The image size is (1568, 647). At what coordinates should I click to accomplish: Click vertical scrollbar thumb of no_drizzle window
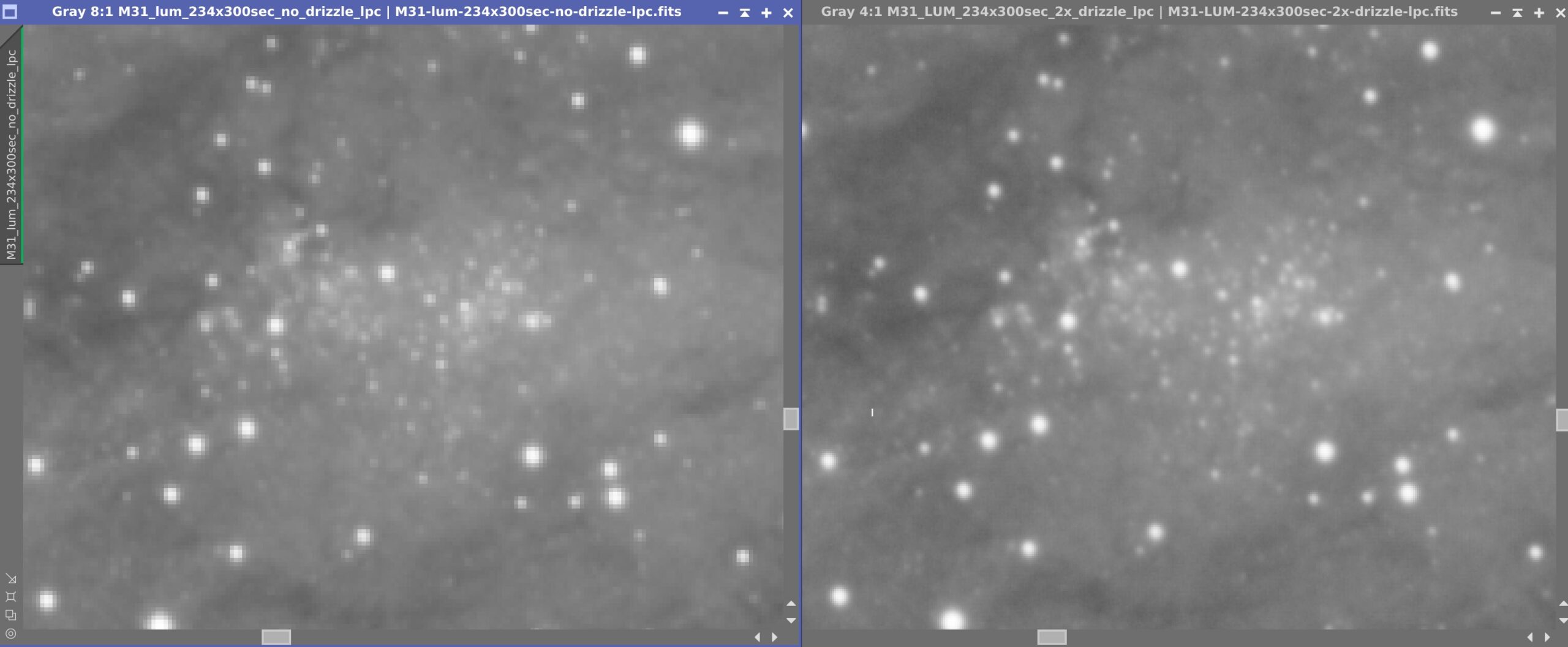tap(791, 419)
